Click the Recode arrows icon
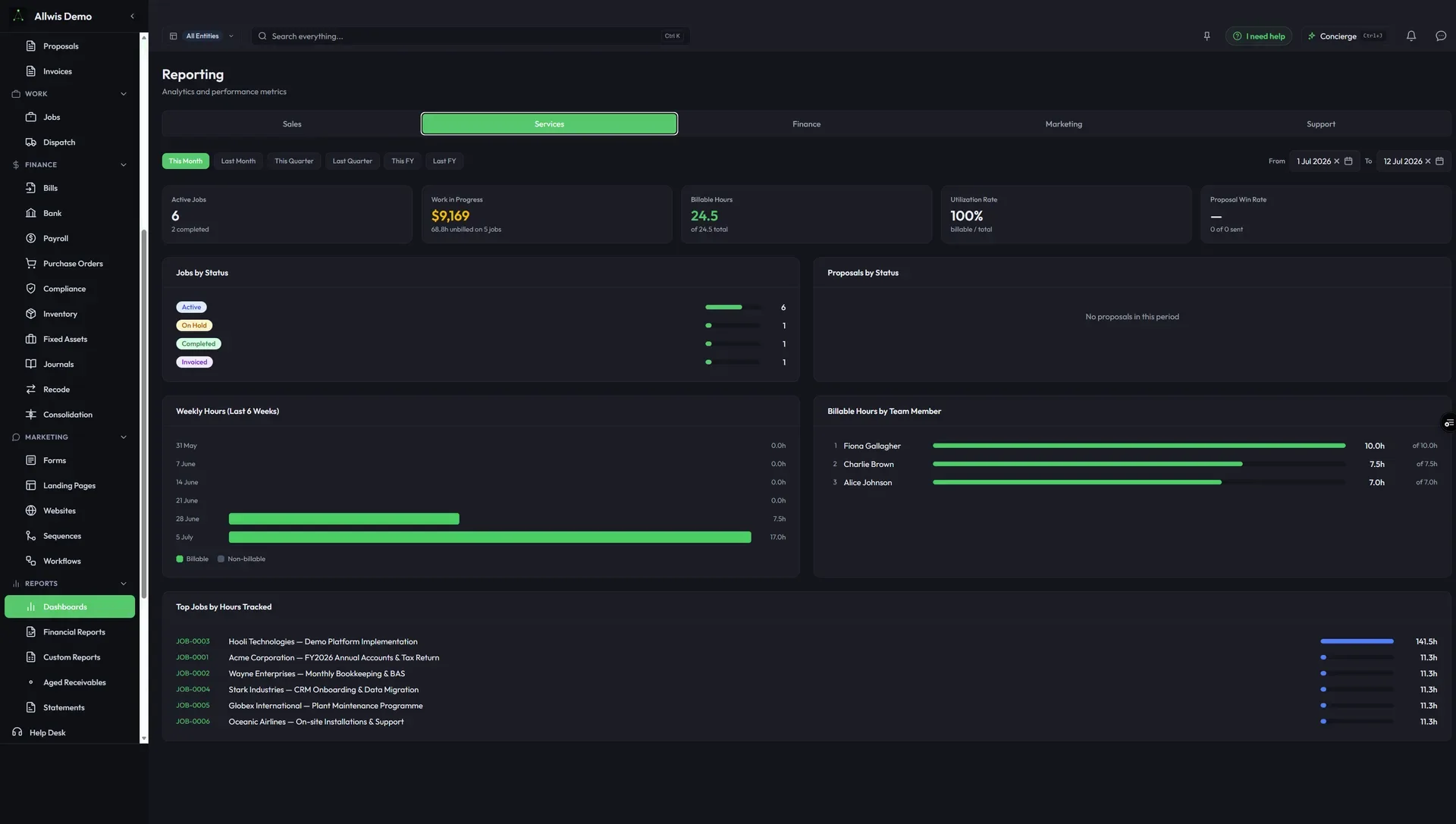Image resolution: width=1456 pixels, height=824 pixels. coord(31,390)
